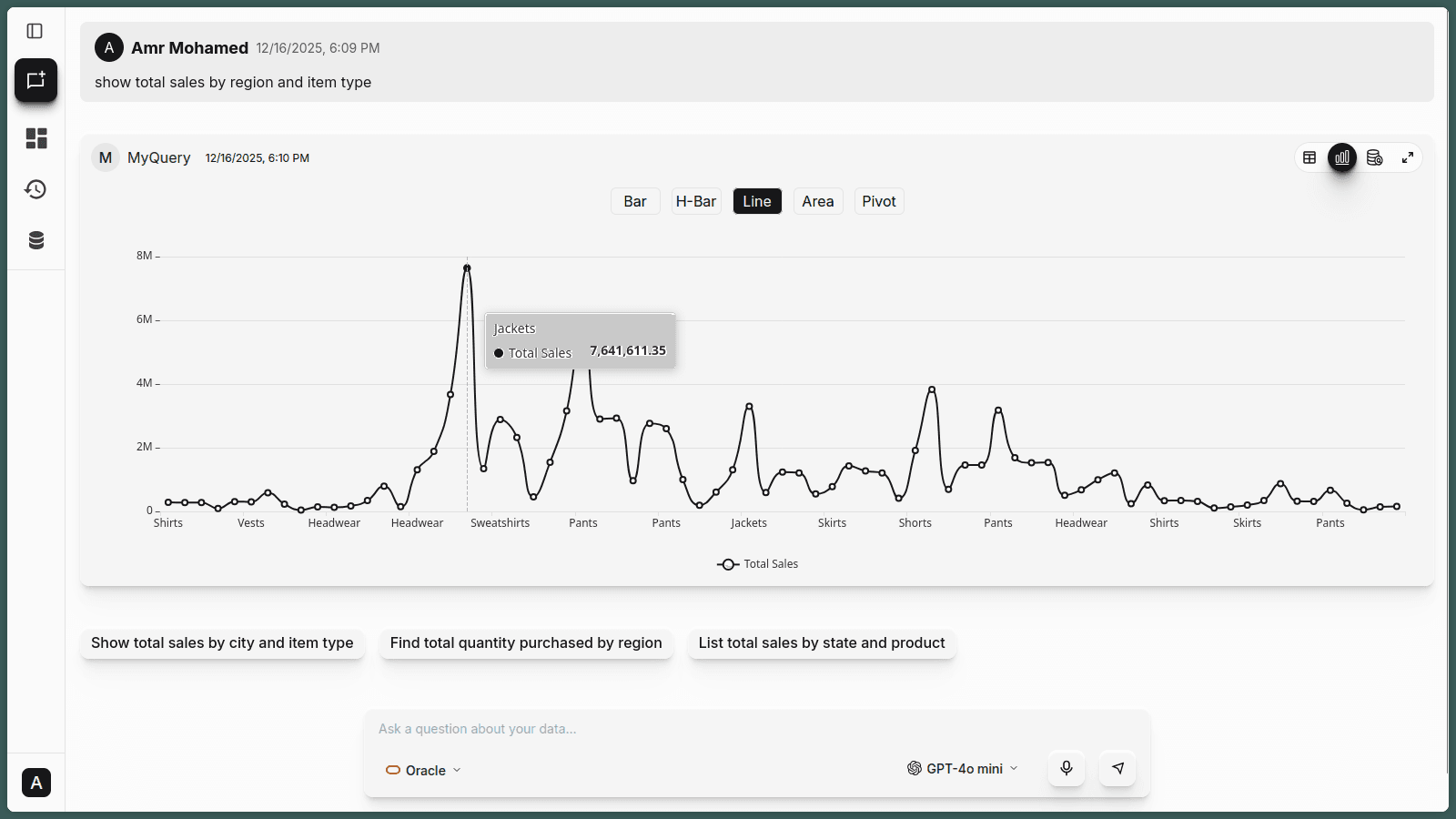Expand the chart to fullscreen
The width and height of the screenshot is (1456, 819).
pyautogui.click(x=1407, y=157)
